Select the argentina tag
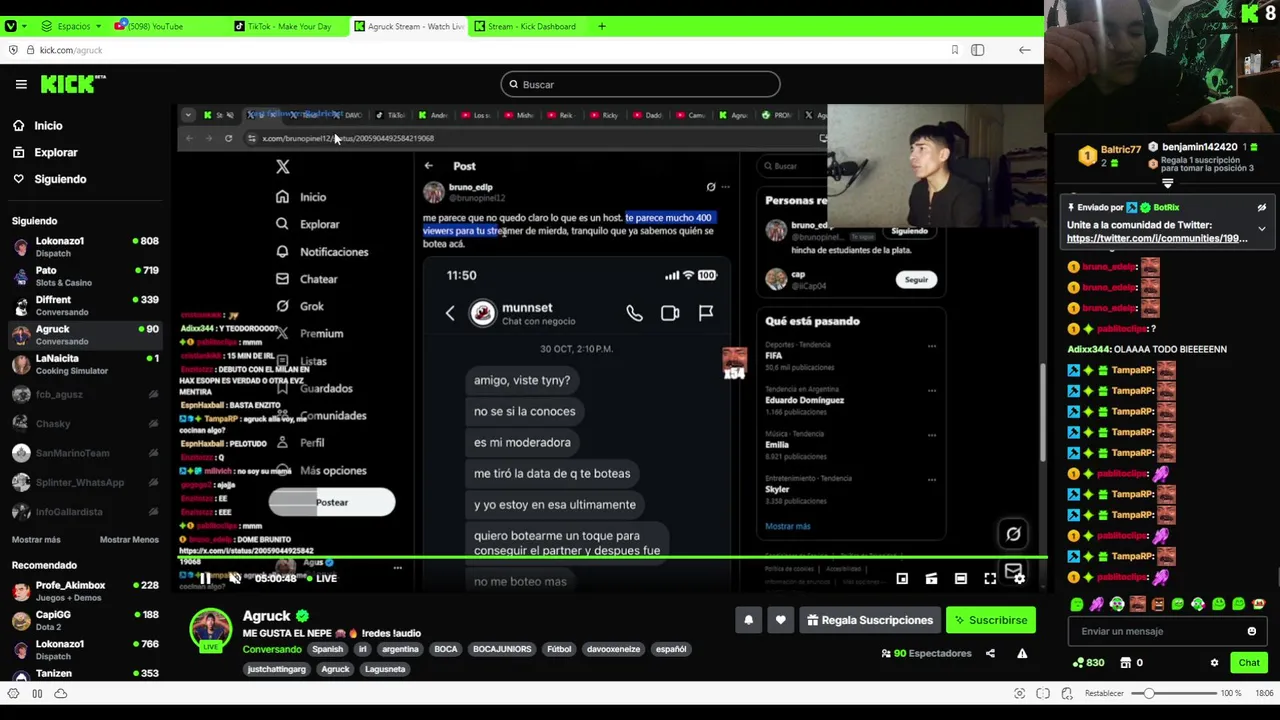Viewport: 1280px width, 720px height. pyautogui.click(x=400, y=649)
